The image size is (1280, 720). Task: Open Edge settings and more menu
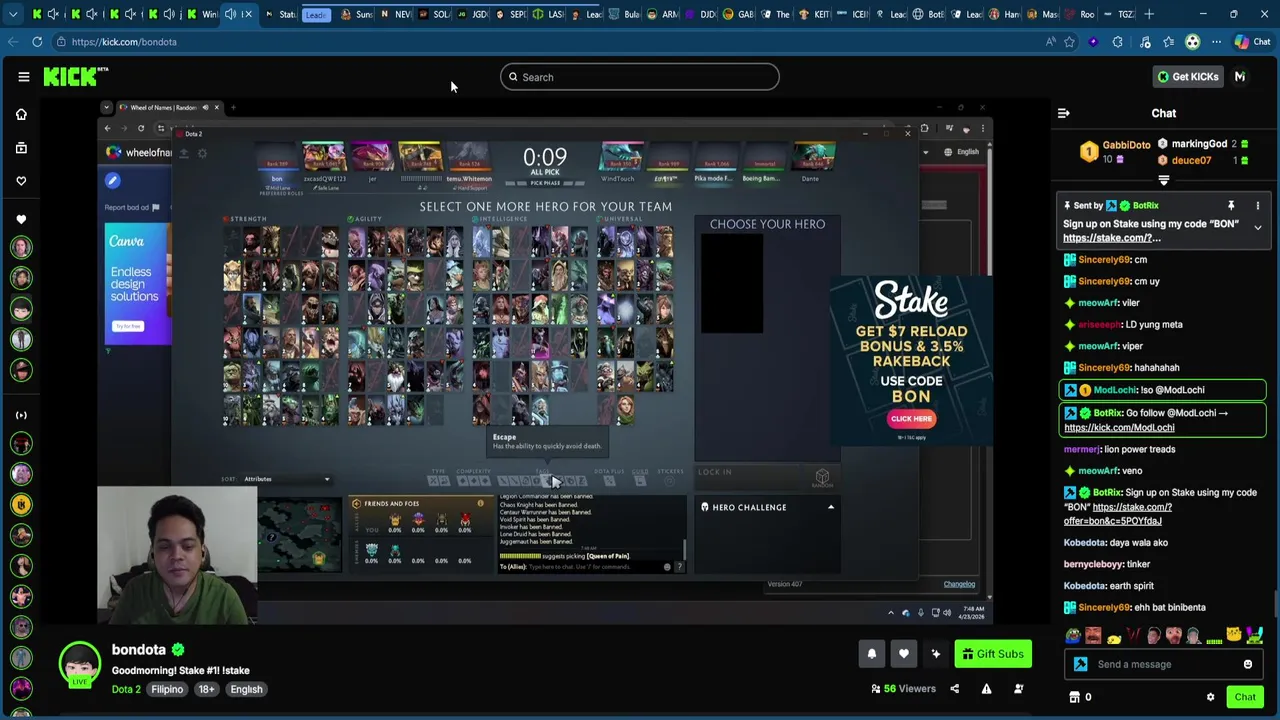coord(1216,42)
